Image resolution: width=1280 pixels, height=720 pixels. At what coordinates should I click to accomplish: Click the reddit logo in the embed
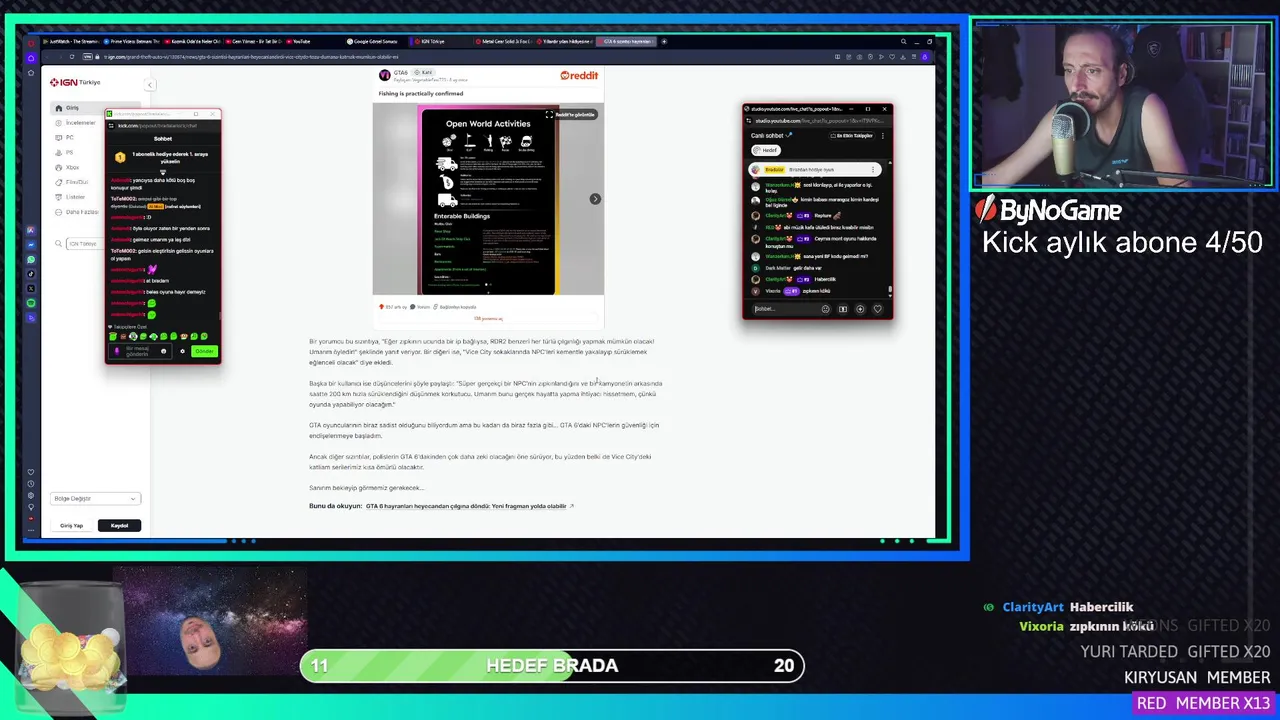pos(579,75)
